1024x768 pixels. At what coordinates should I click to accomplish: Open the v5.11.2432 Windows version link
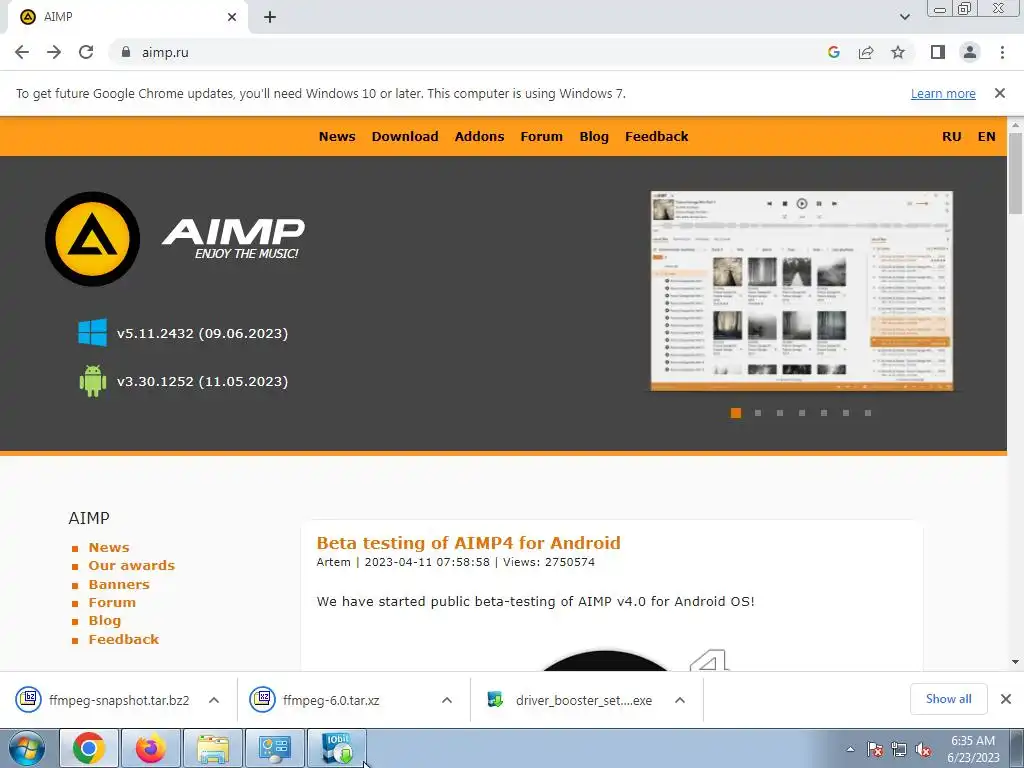(202, 333)
